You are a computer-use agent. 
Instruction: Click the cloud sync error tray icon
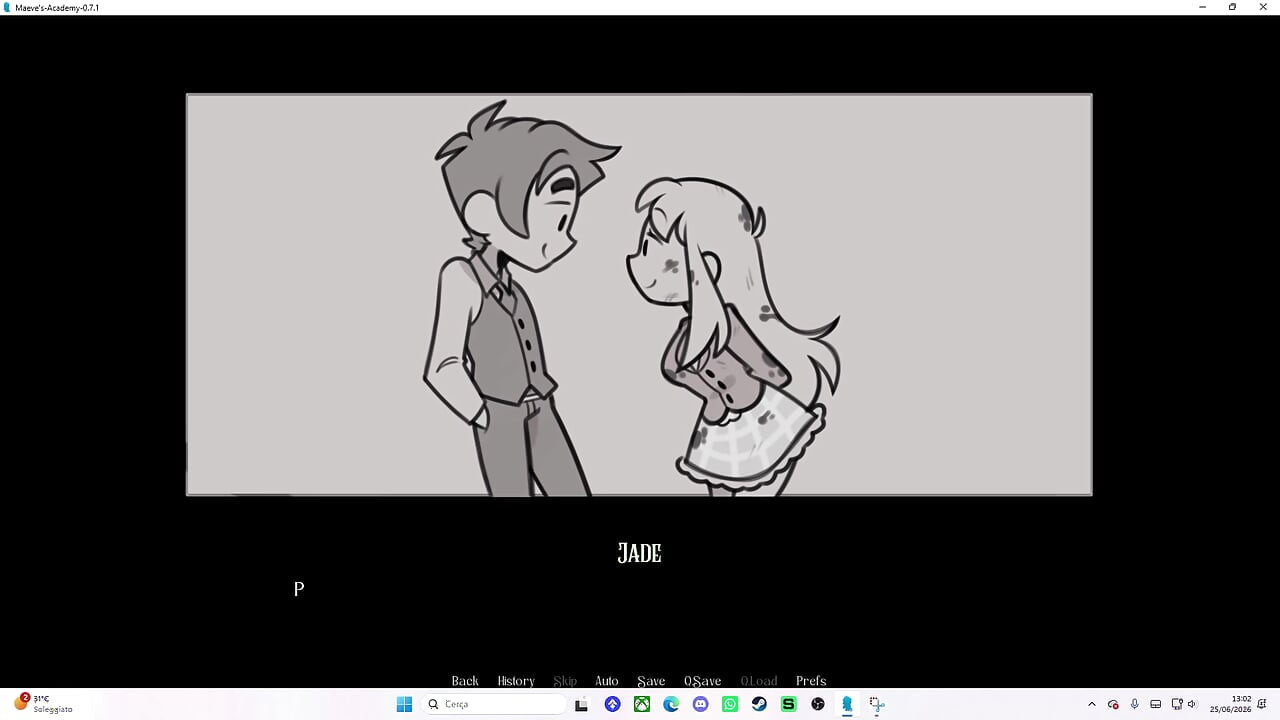click(1113, 704)
